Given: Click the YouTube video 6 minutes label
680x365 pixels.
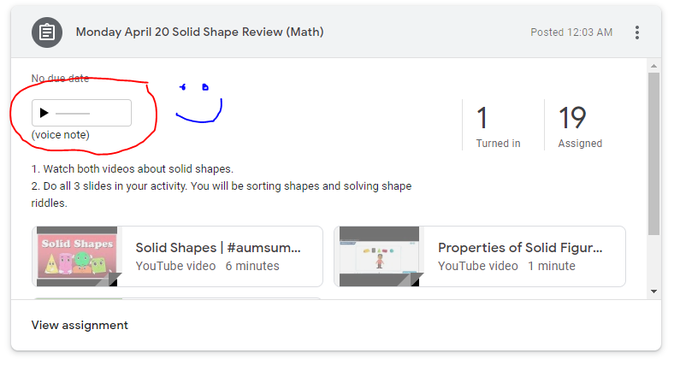Looking at the screenshot, I should coord(207,266).
